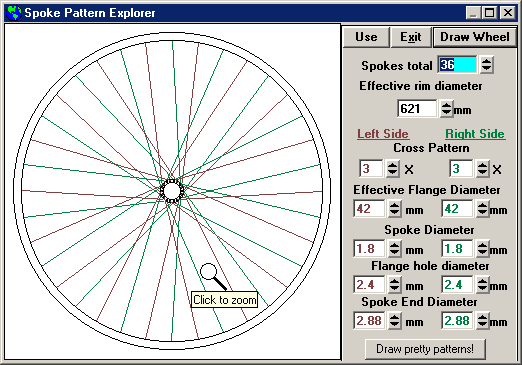
Task: Click the Exit button
Action: (411, 37)
